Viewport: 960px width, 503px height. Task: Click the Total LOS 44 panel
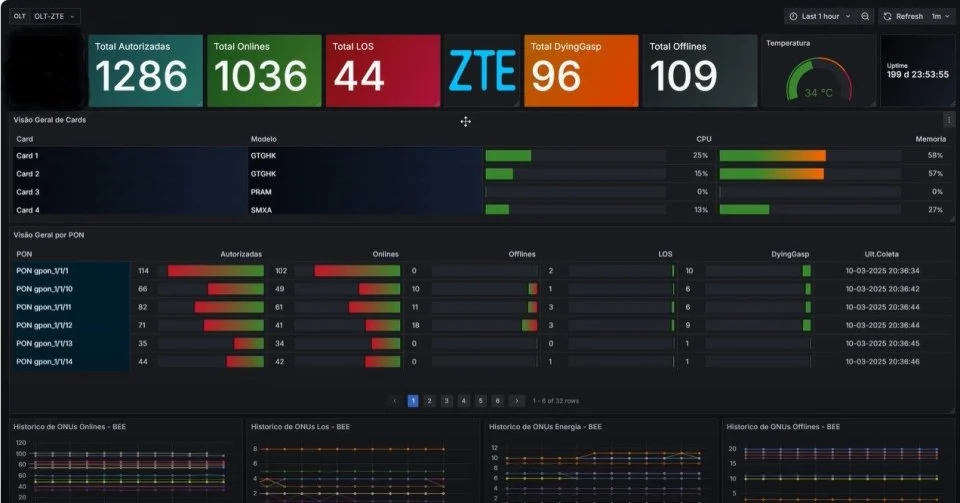[383, 70]
